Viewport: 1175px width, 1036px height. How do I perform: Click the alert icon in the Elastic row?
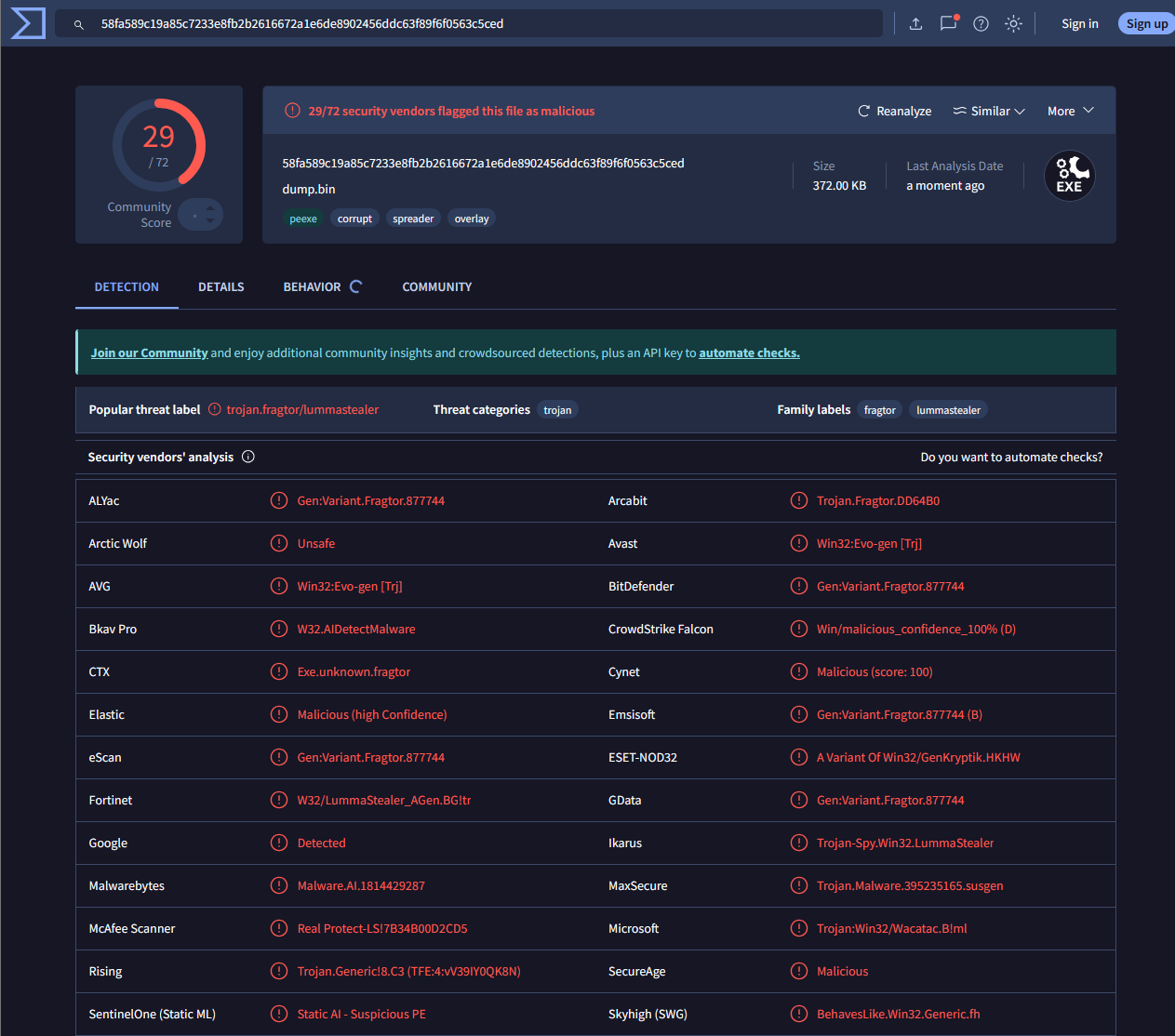coord(279,714)
